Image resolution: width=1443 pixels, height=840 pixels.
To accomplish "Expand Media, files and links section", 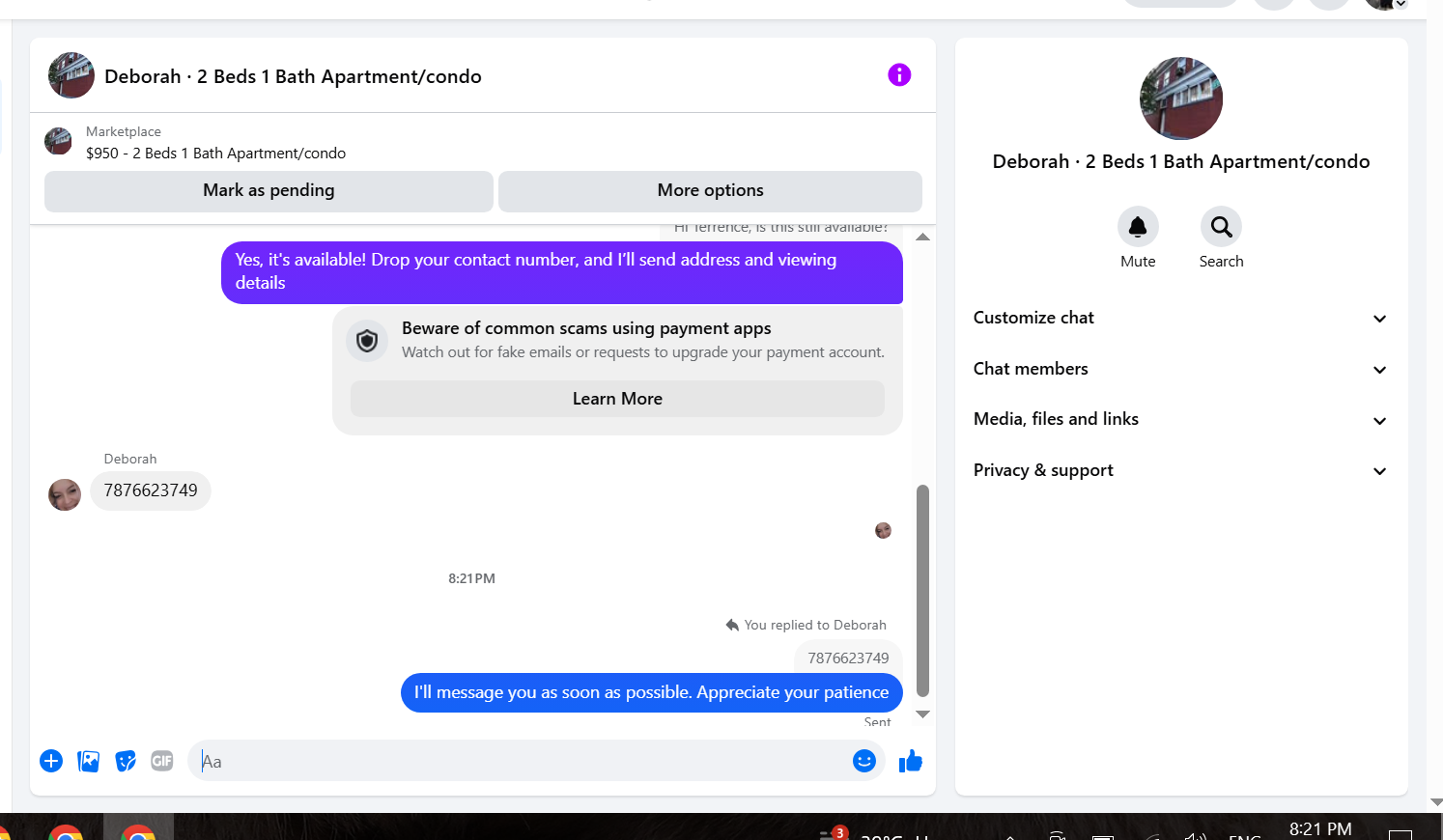I will pyautogui.click(x=1181, y=419).
